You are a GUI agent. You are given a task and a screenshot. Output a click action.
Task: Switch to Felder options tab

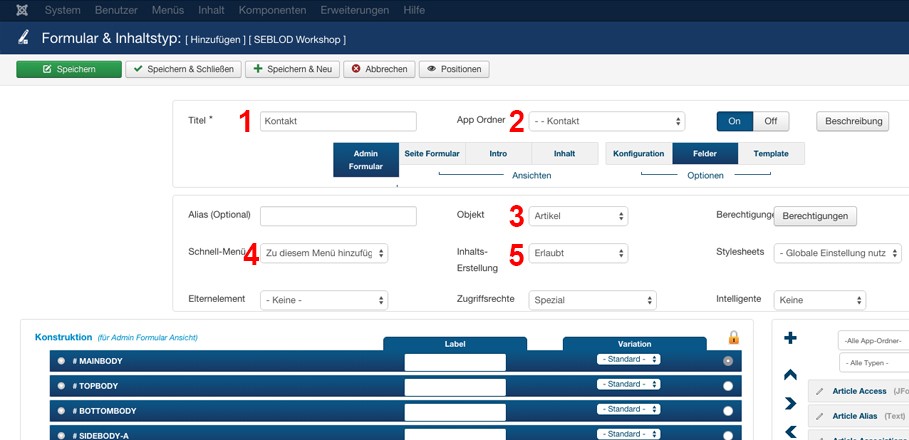tap(705, 154)
